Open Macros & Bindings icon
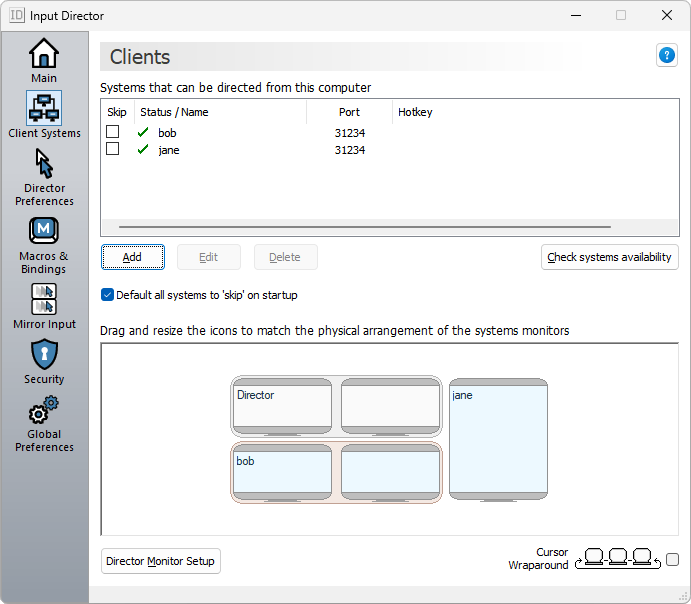The image size is (691, 604). [44, 231]
